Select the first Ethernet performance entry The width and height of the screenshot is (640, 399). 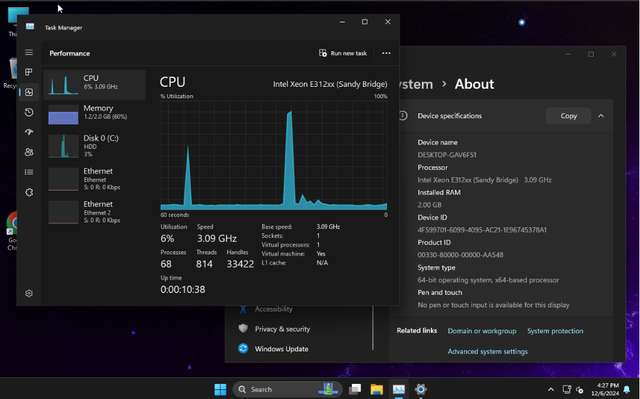point(95,179)
